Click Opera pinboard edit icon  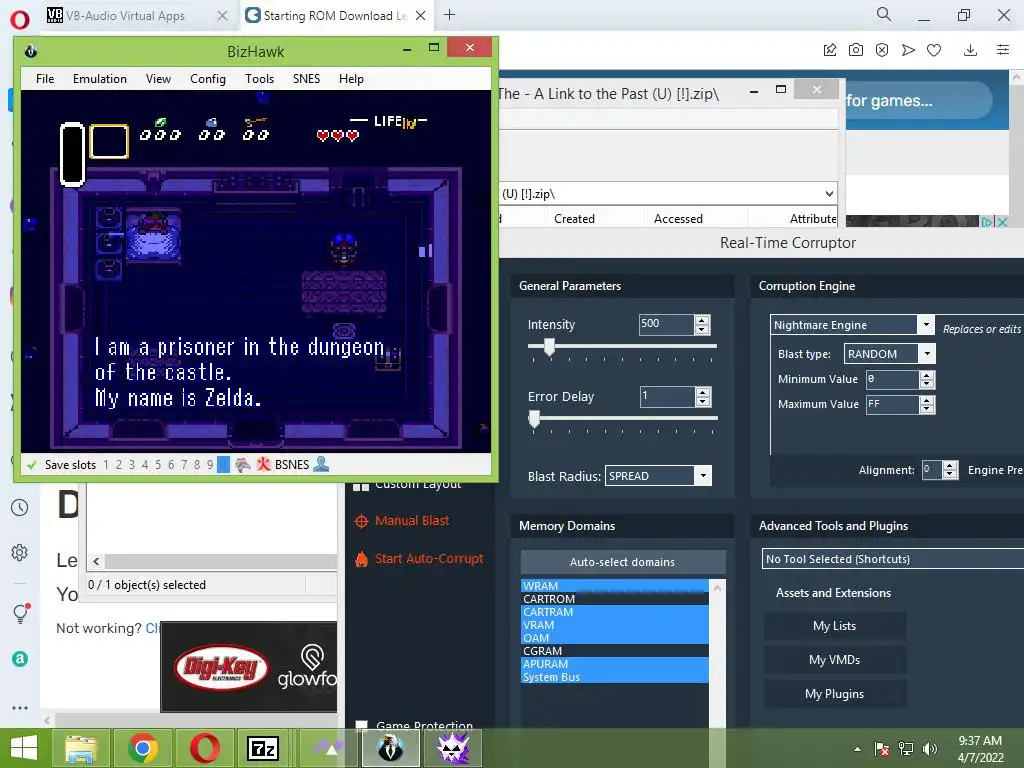[829, 50]
